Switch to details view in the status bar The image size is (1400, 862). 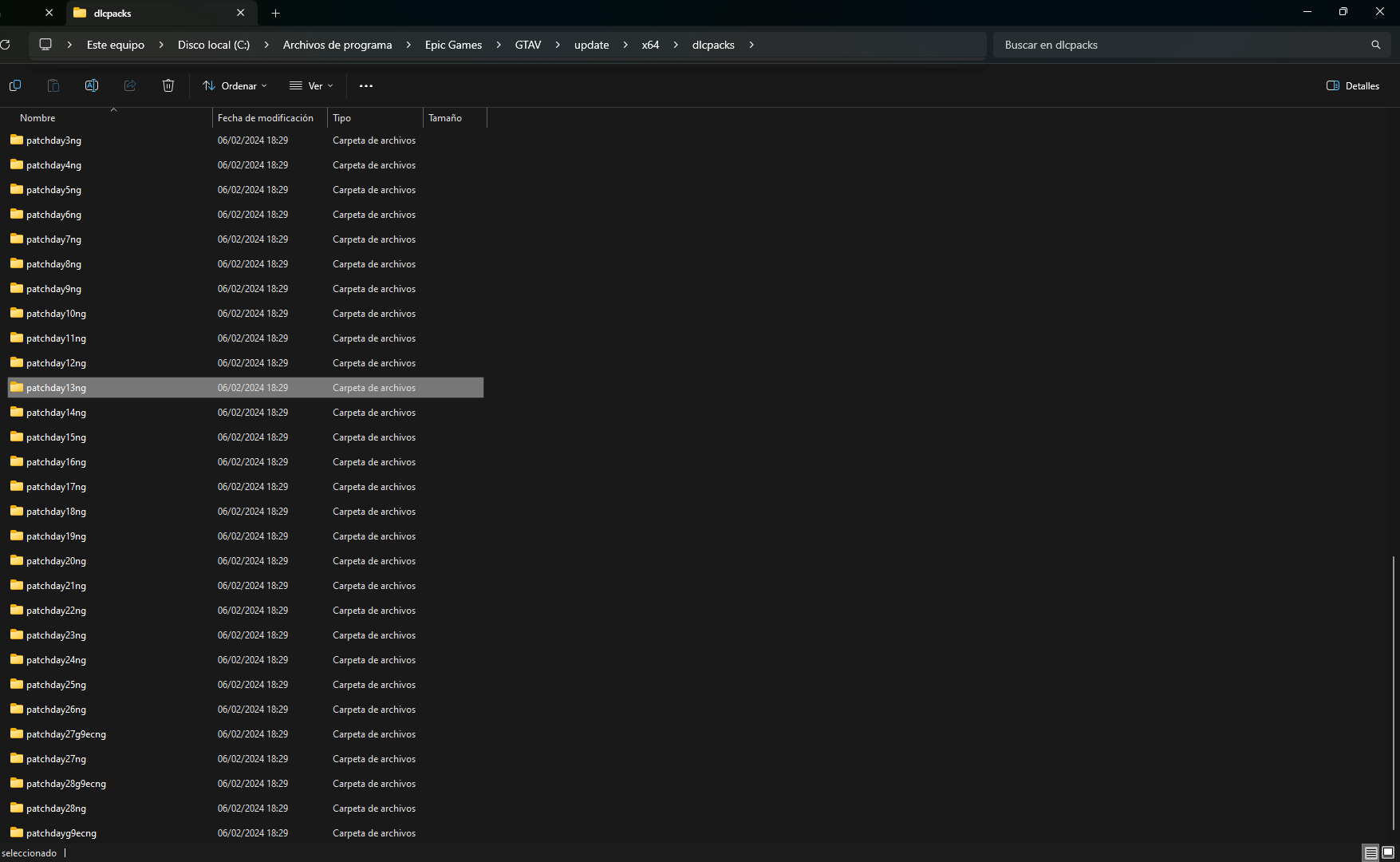1370,852
